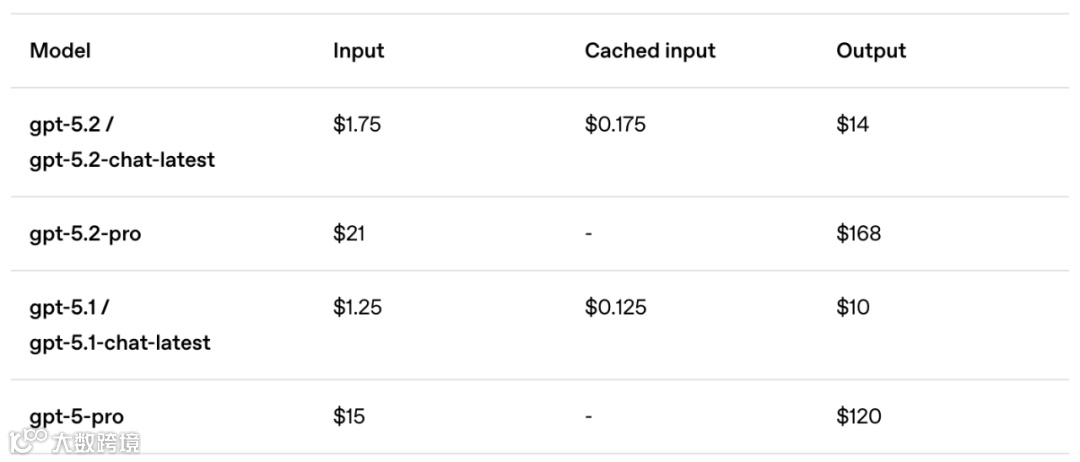Click the $0.175 cached input price

[x=615, y=125]
